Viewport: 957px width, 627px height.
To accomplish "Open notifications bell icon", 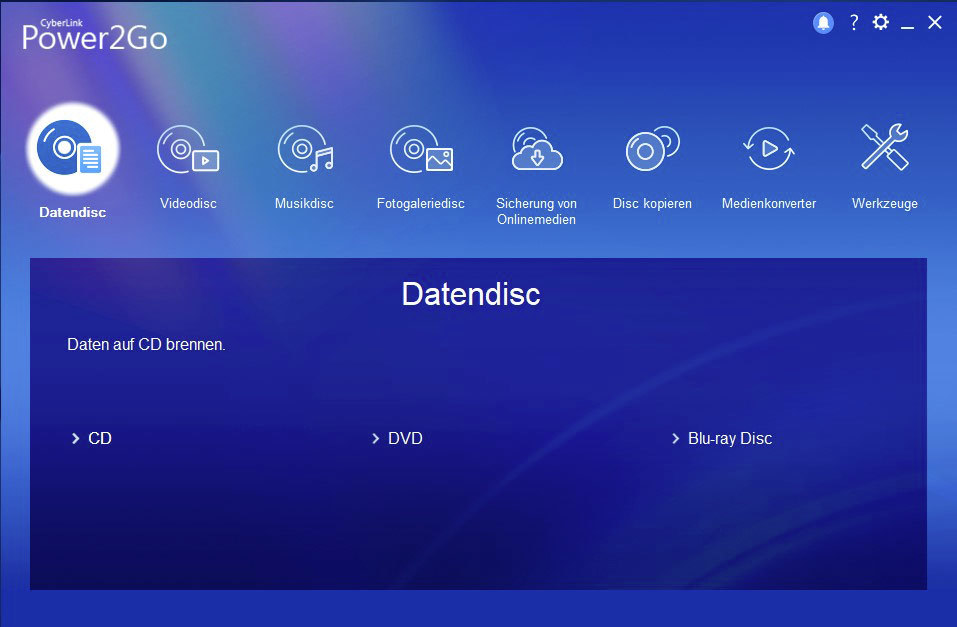I will 823,23.
